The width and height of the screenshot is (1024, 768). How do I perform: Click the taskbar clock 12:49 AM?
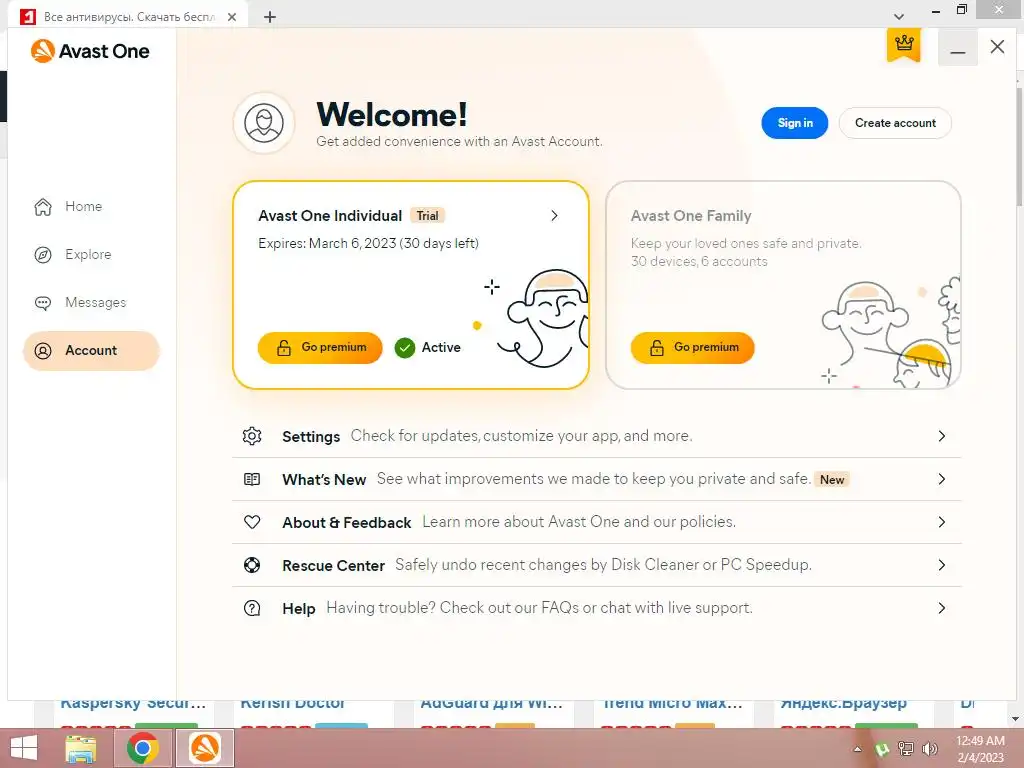pyautogui.click(x=980, y=741)
